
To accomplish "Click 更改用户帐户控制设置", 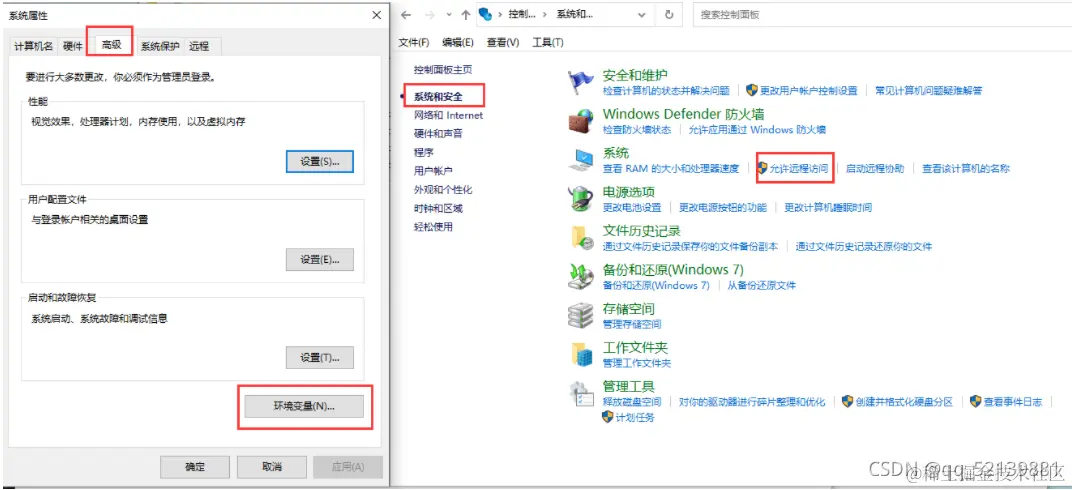I will point(808,91).
